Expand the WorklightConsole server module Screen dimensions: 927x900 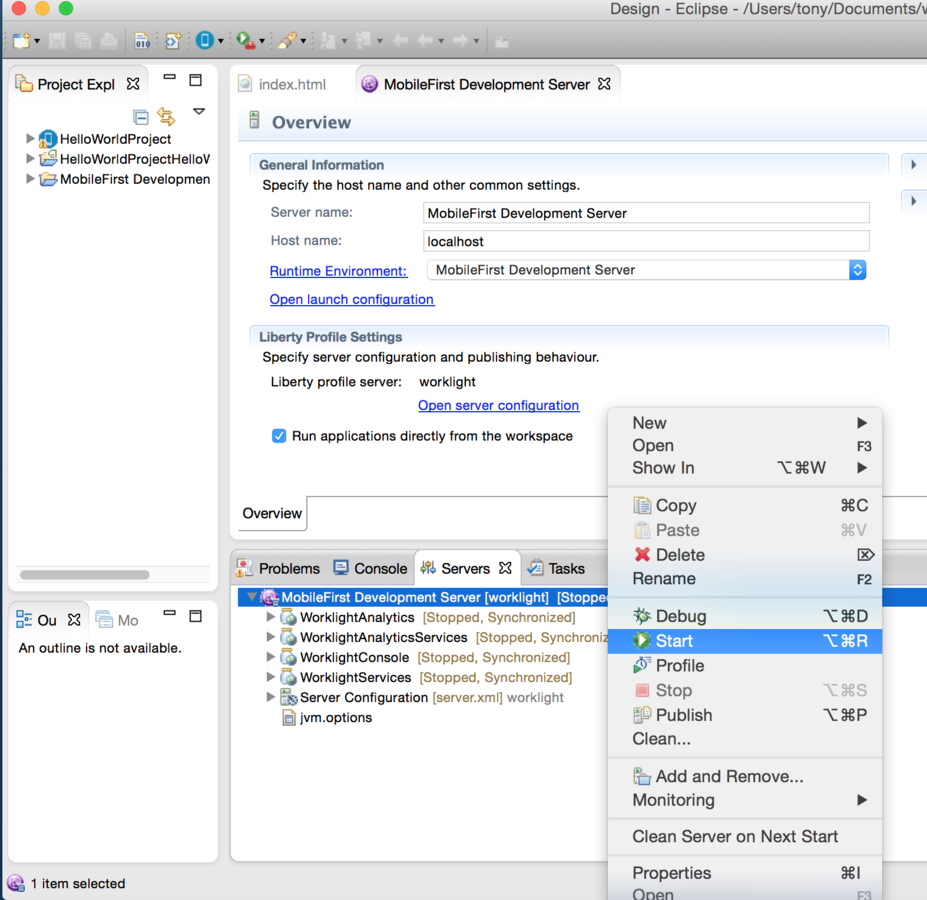[271, 657]
